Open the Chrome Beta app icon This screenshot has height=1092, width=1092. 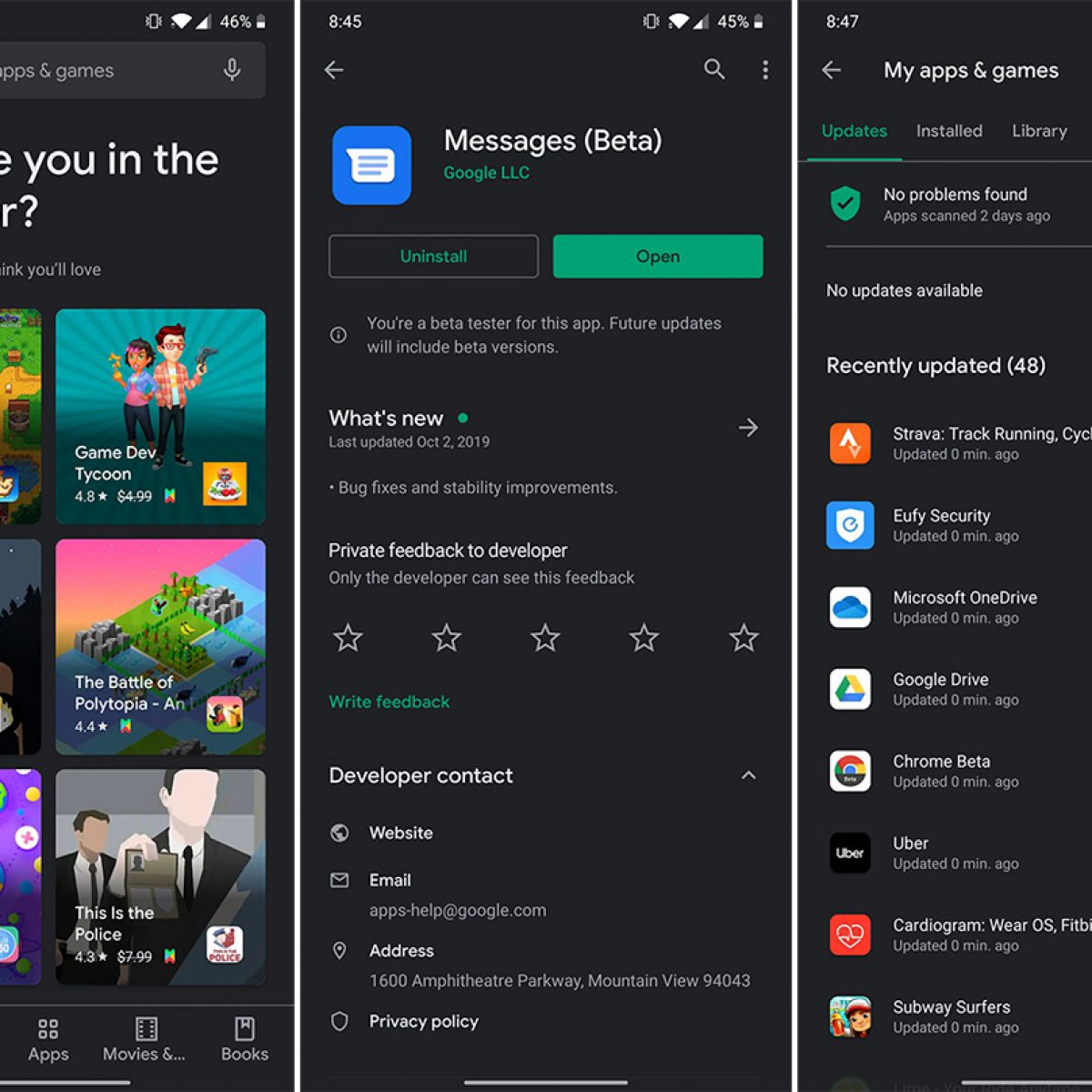[850, 771]
